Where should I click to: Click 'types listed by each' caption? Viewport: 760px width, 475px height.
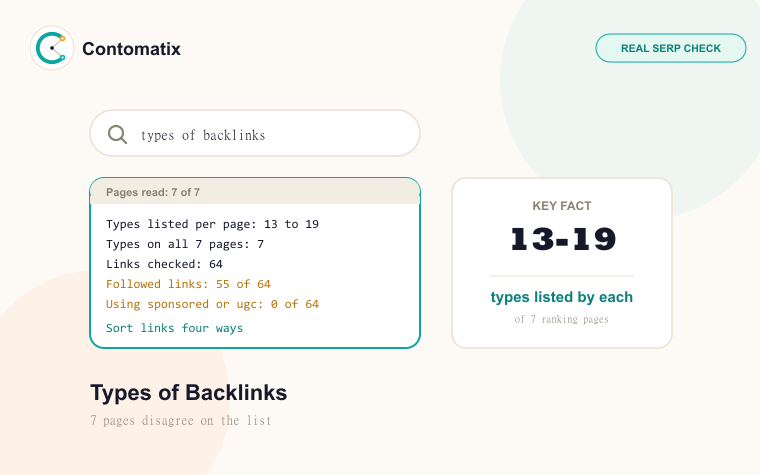tap(562, 297)
